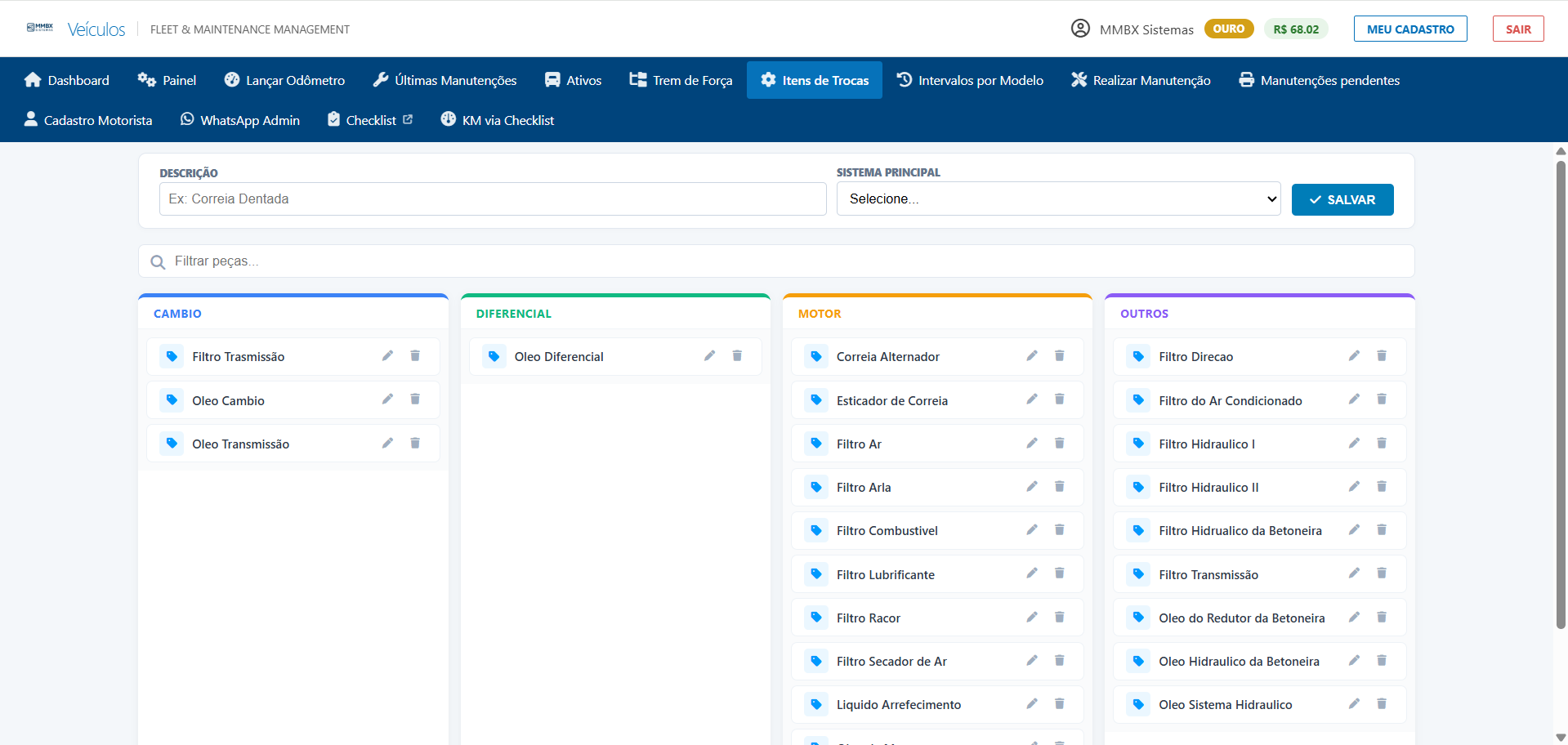
Task: Go to the Dashboard menu
Action: [67, 80]
